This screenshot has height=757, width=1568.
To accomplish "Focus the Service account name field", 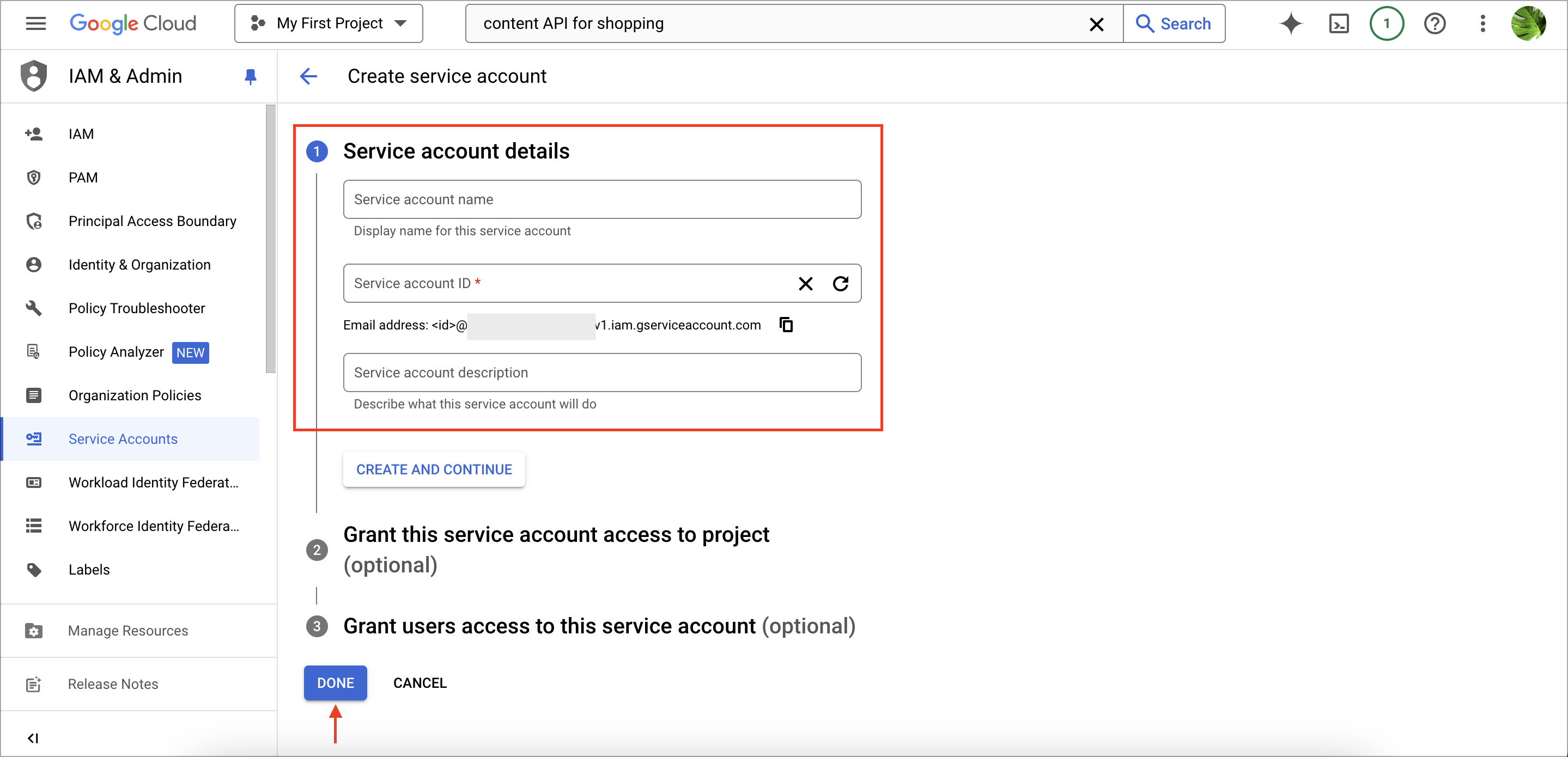I will [602, 199].
